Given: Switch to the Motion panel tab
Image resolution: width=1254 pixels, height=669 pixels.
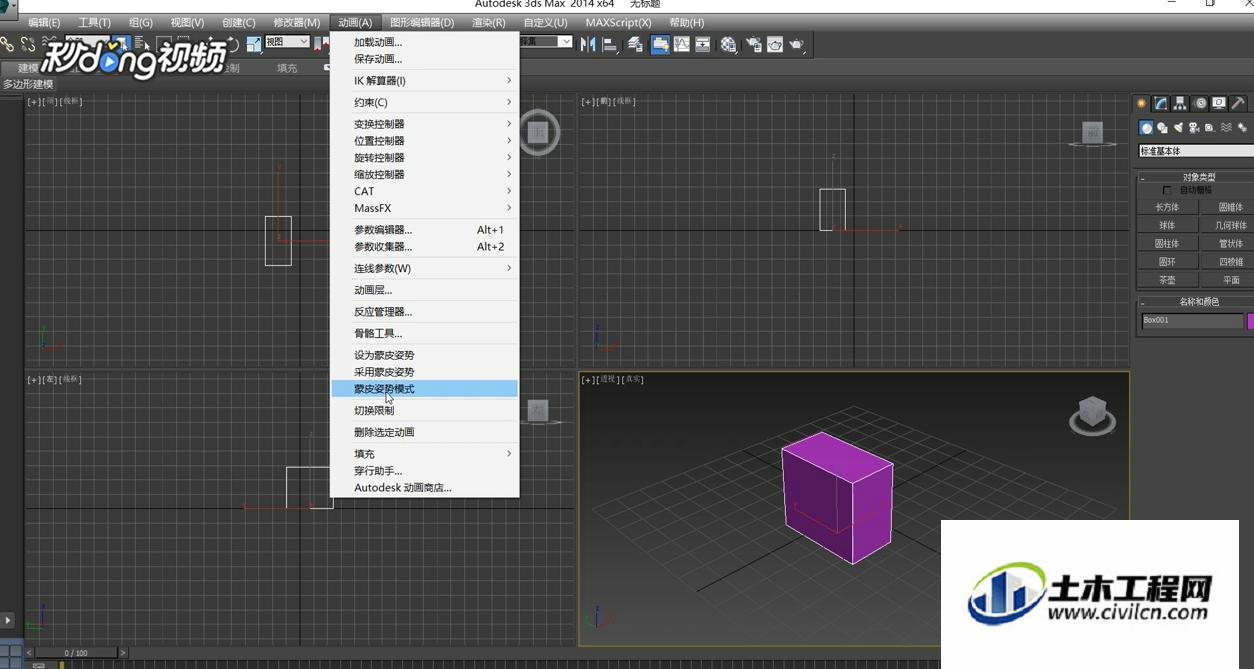Looking at the screenshot, I should pos(1200,103).
